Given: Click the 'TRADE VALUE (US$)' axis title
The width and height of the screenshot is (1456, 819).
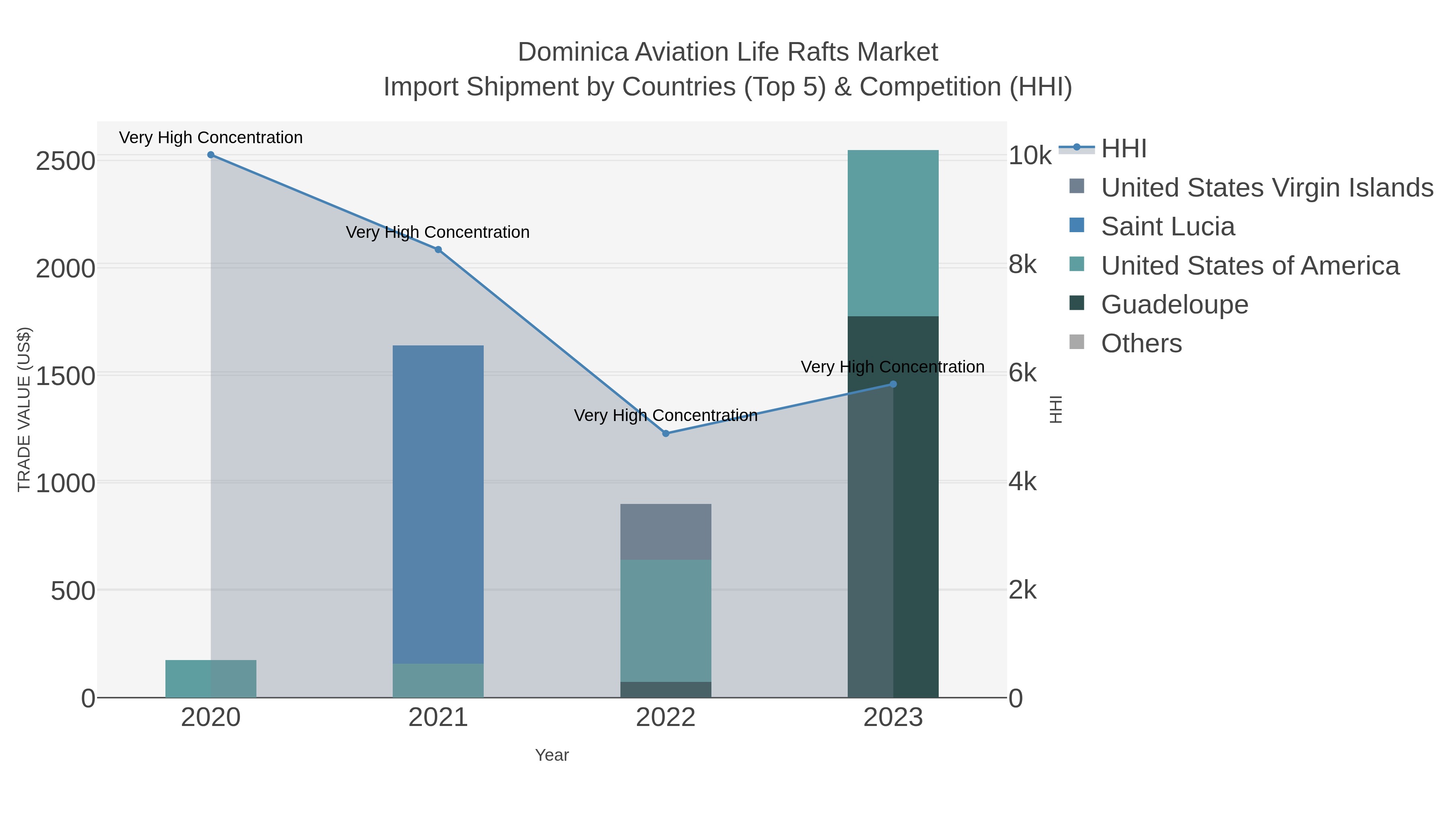Looking at the screenshot, I should 24,410.
